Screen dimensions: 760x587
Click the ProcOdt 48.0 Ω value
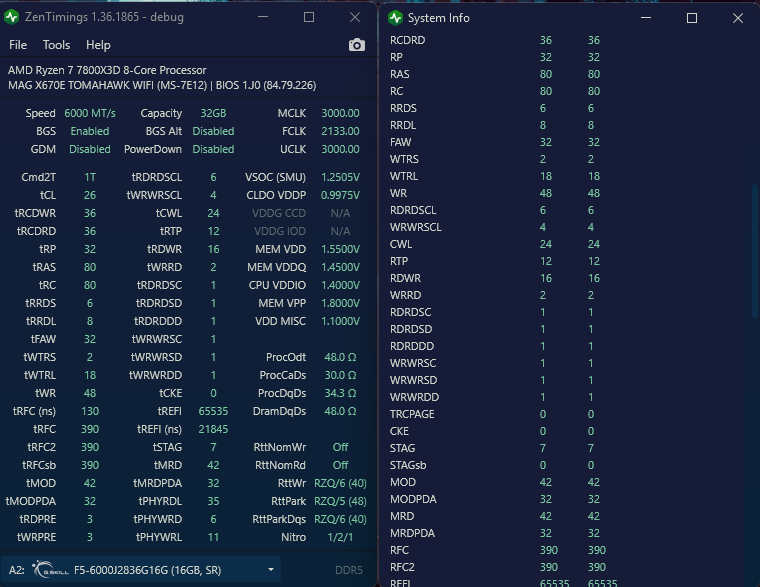(340, 357)
